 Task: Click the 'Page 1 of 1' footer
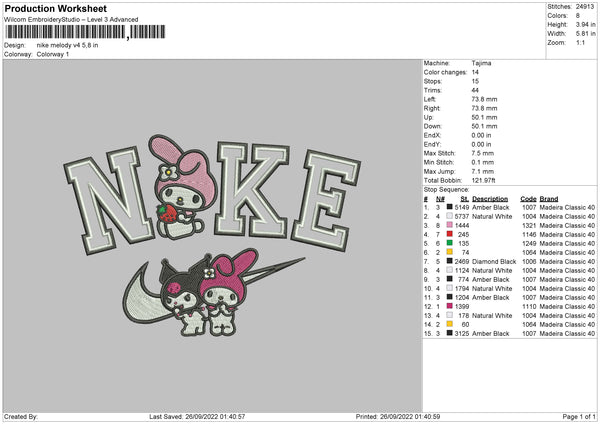[579, 416]
